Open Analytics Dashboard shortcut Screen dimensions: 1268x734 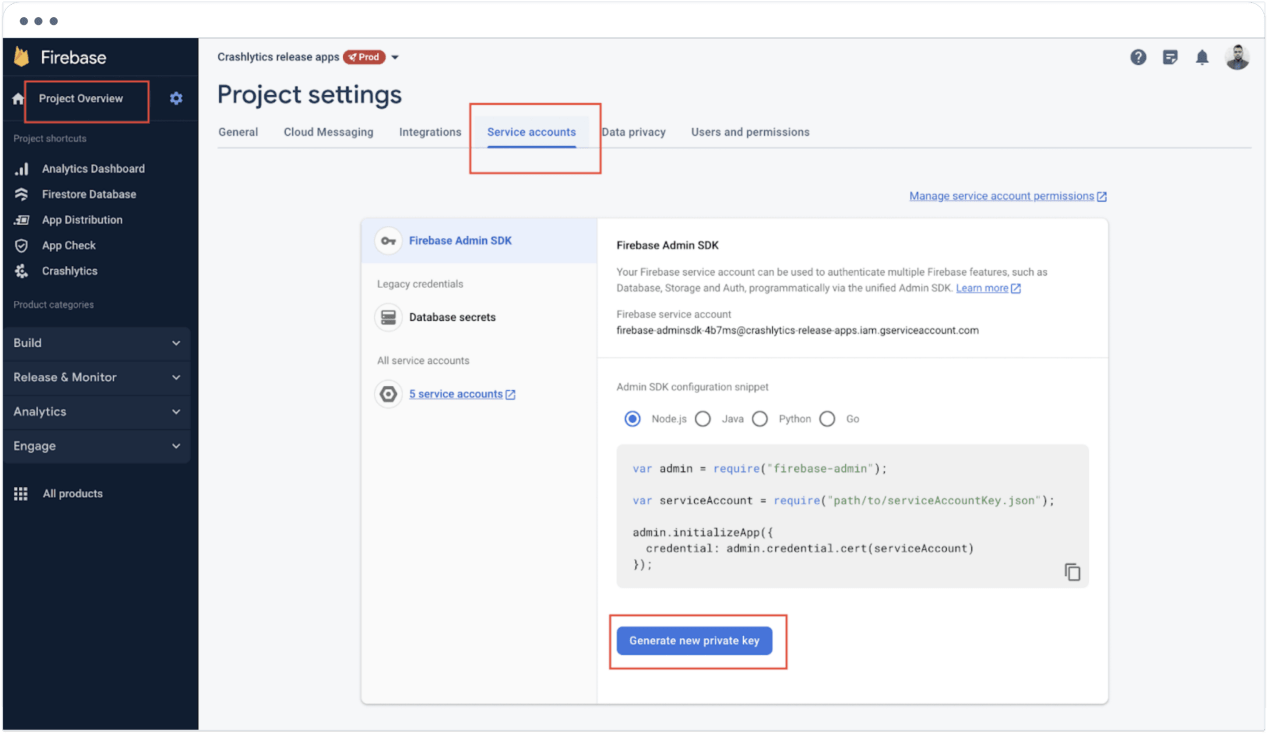(x=93, y=169)
